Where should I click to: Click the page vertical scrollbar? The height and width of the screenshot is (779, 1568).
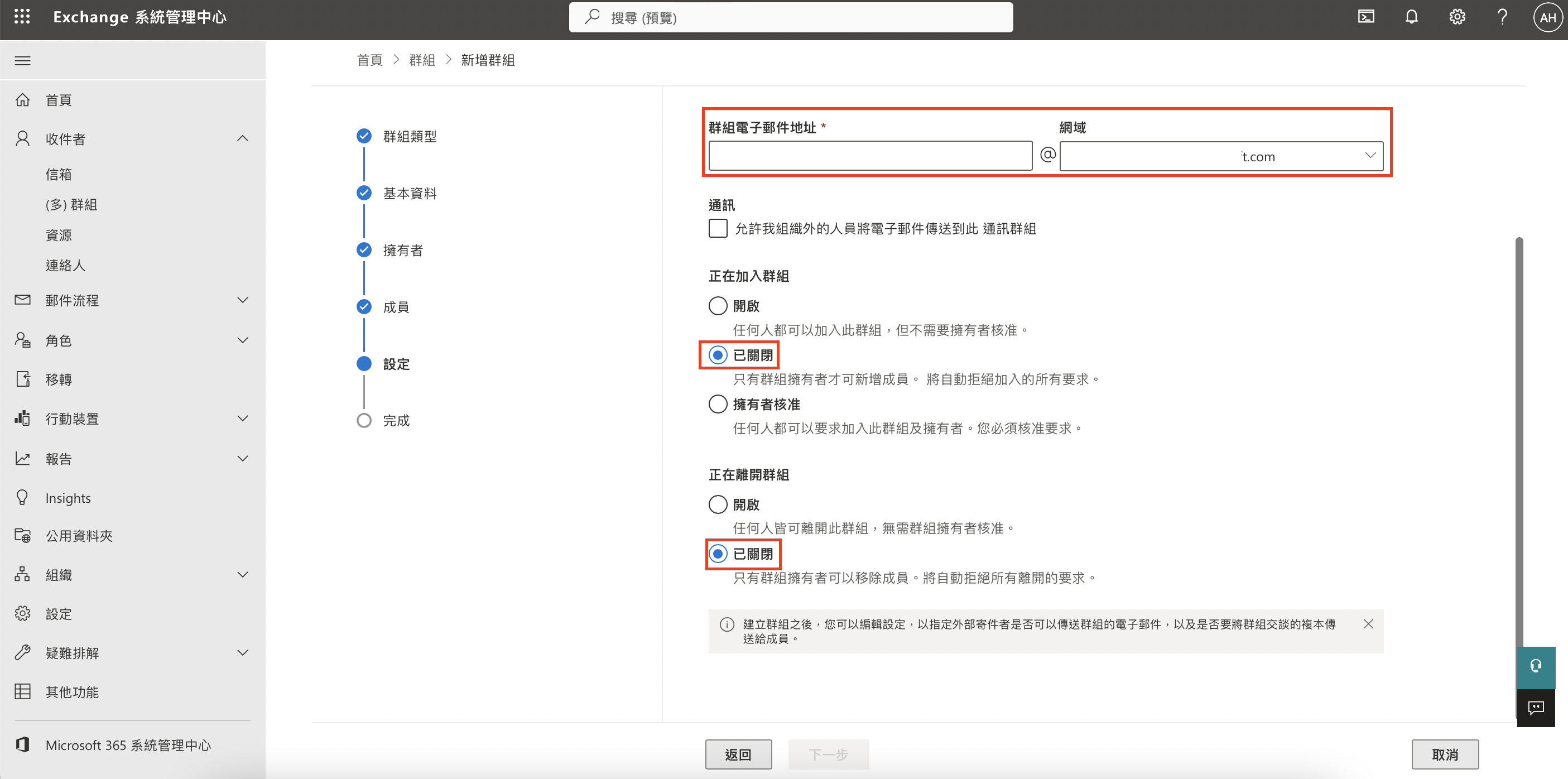click(x=1519, y=478)
